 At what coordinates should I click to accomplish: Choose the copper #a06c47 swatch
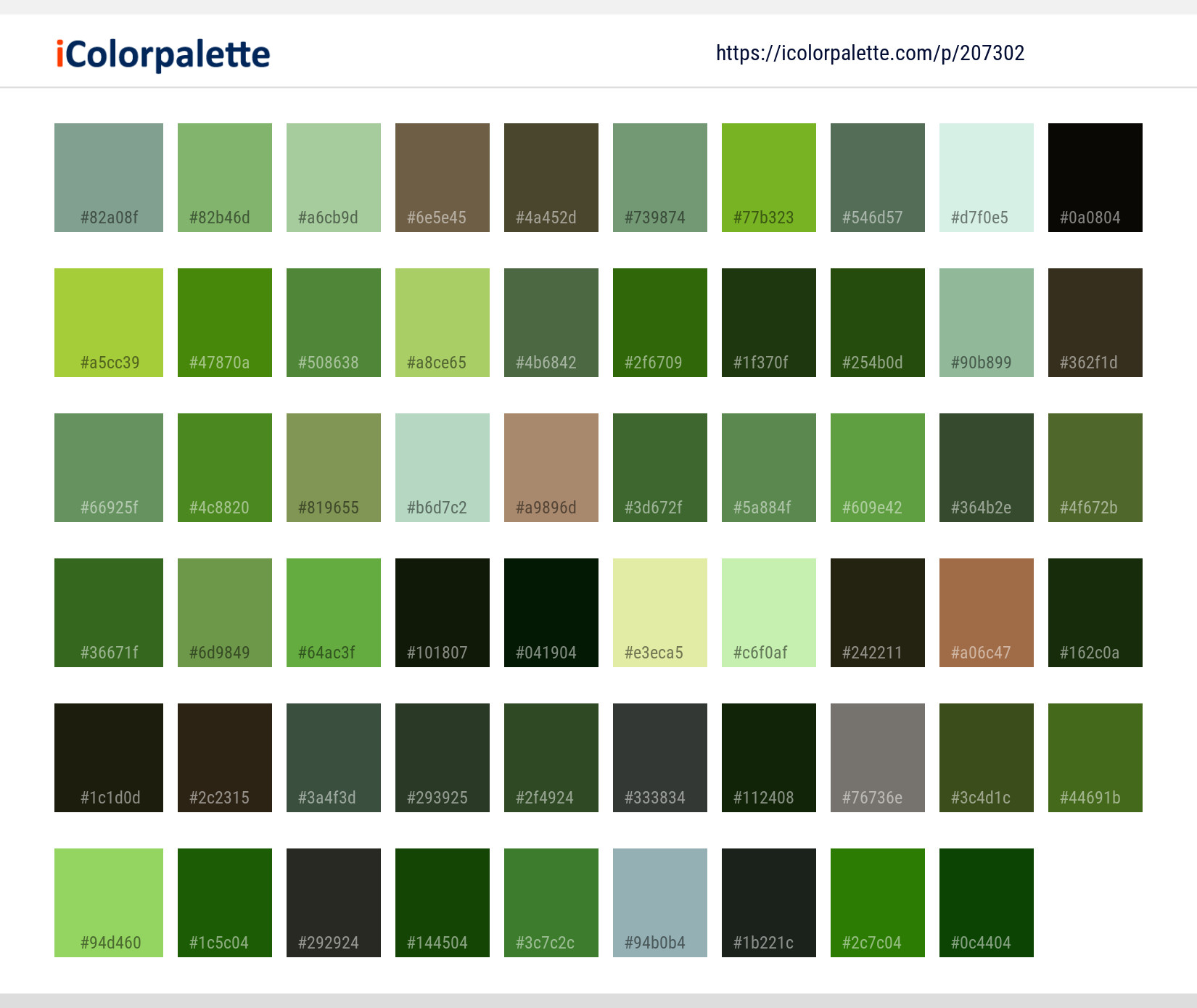(x=987, y=613)
